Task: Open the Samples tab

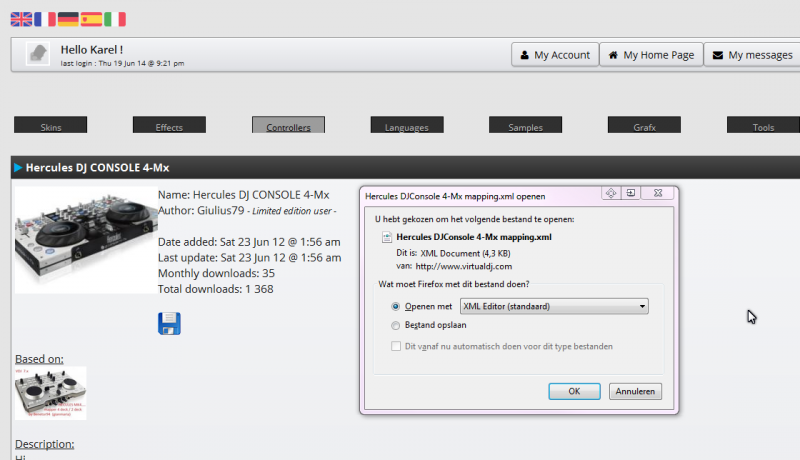Action: [x=526, y=125]
